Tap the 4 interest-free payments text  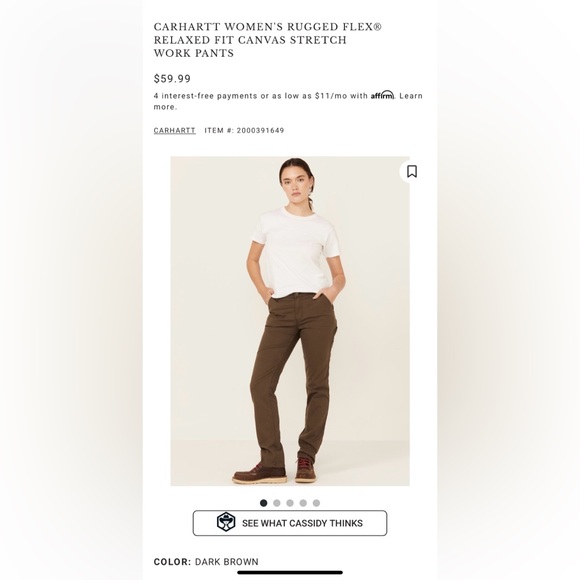coord(205,96)
